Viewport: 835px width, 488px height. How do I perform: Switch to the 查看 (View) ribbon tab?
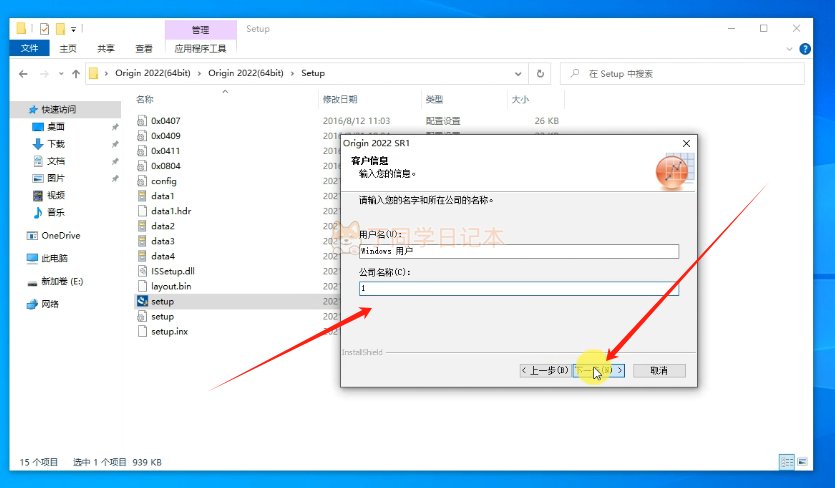pos(143,48)
